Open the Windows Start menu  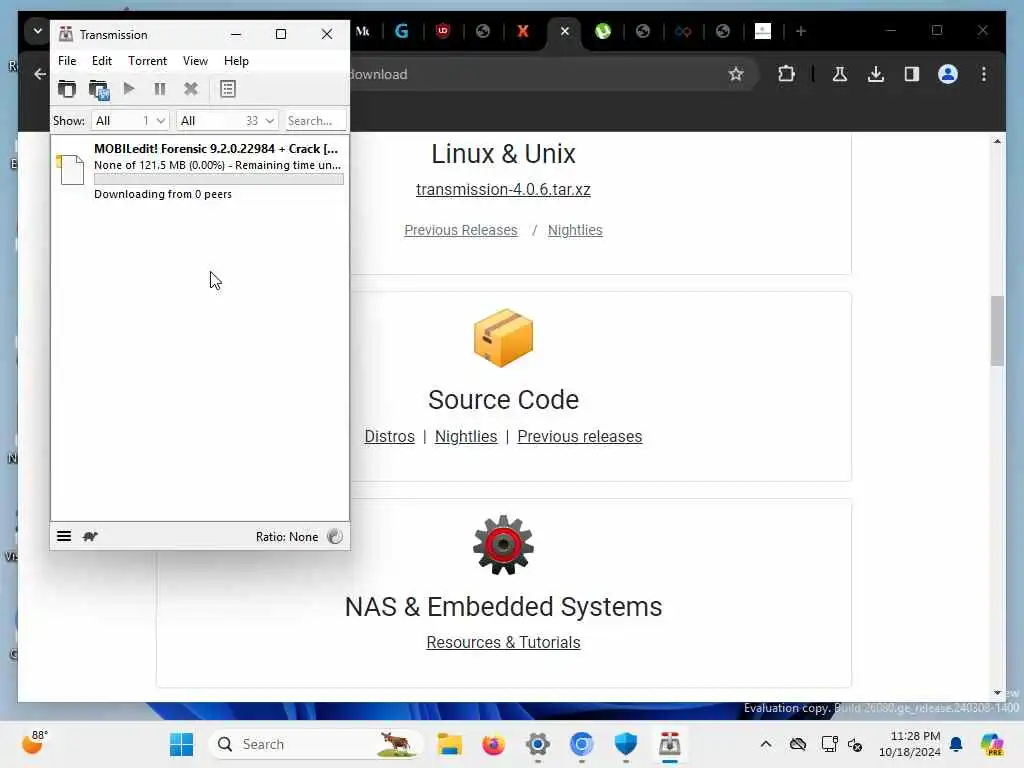coord(182,744)
